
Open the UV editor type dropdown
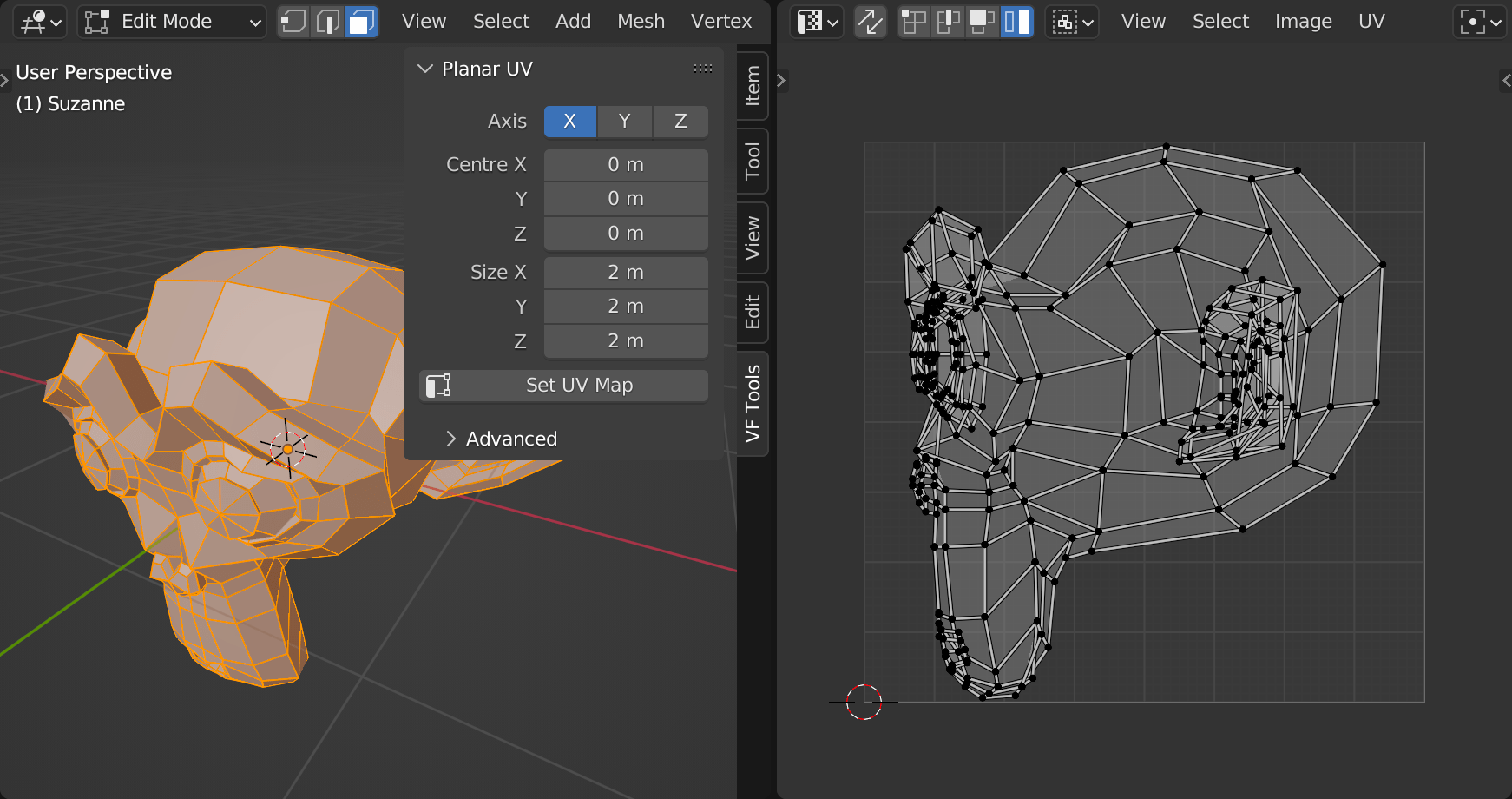pyautogui.click(x=817, y=22)
